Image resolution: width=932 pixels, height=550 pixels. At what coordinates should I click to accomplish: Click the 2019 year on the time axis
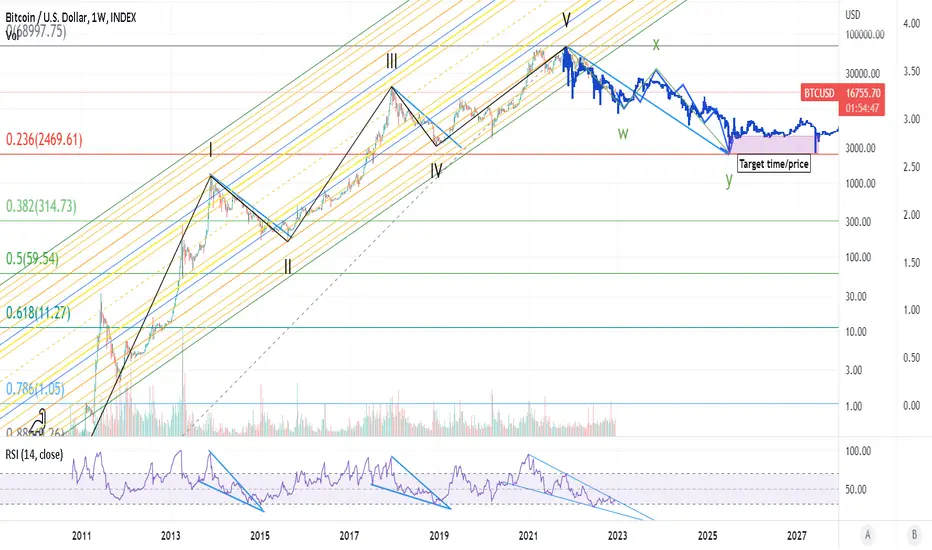439,536
